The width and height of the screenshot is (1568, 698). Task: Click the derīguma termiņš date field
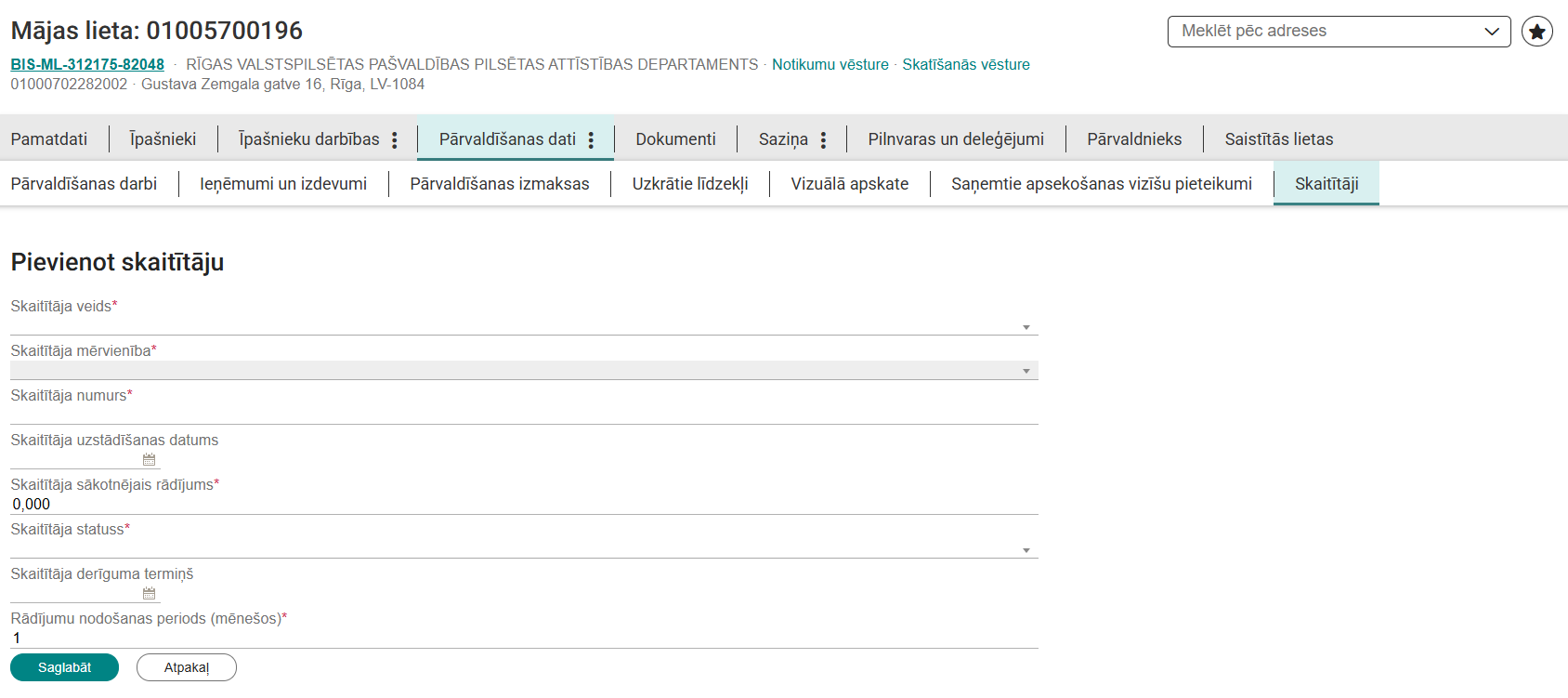(x=75, y=593)
